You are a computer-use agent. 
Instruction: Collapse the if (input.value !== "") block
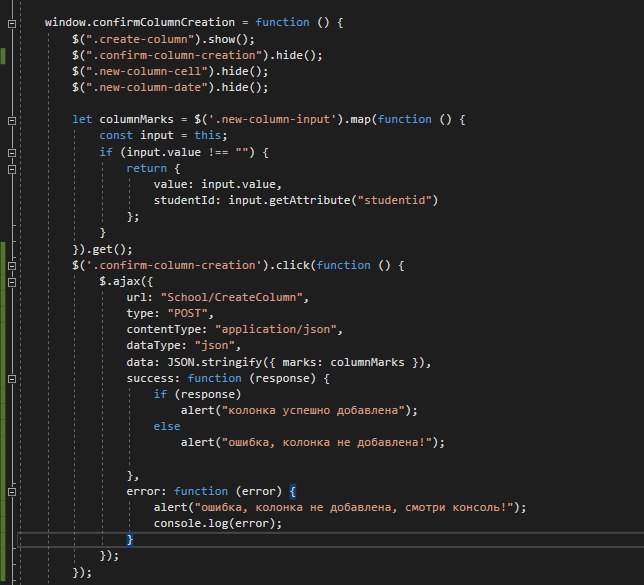(x=12, y=153)
